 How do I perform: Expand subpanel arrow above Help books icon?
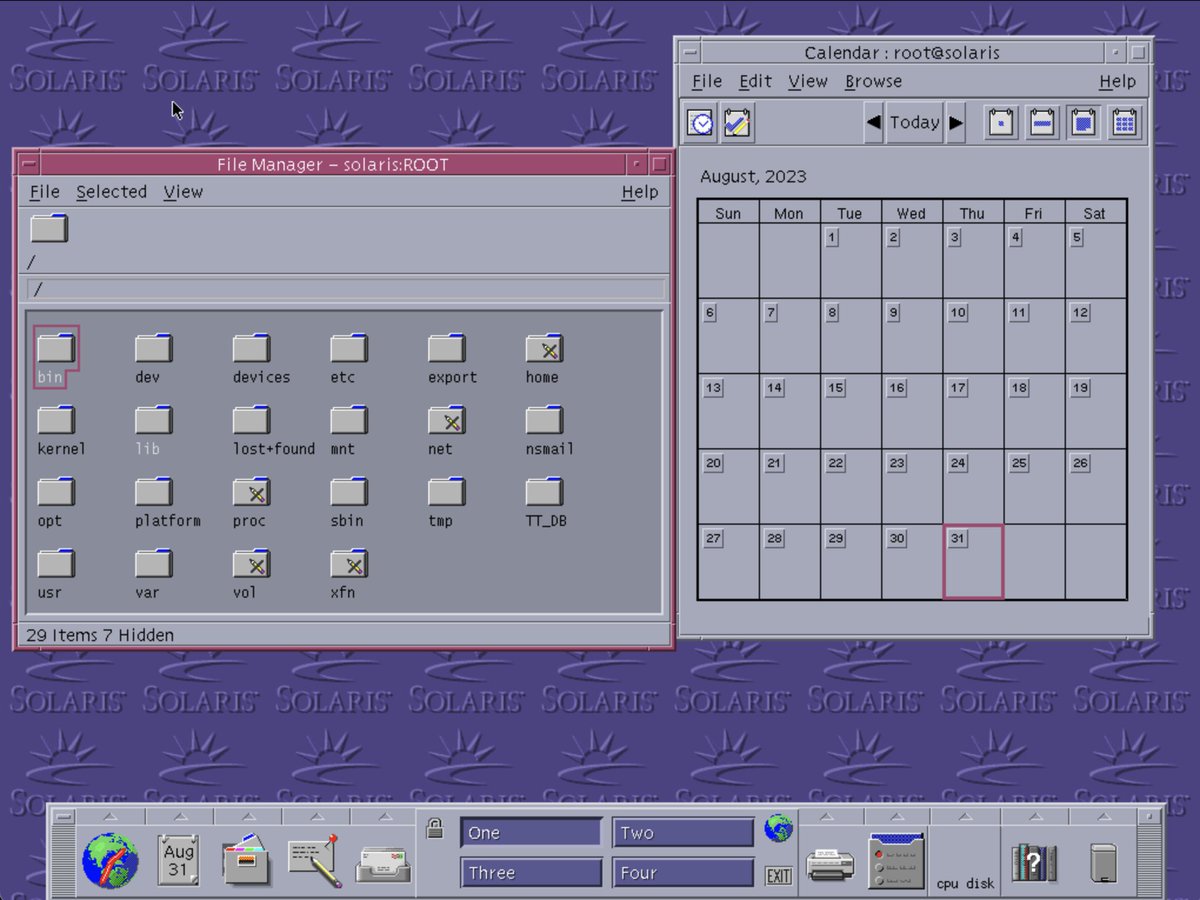pos(1034,816)
